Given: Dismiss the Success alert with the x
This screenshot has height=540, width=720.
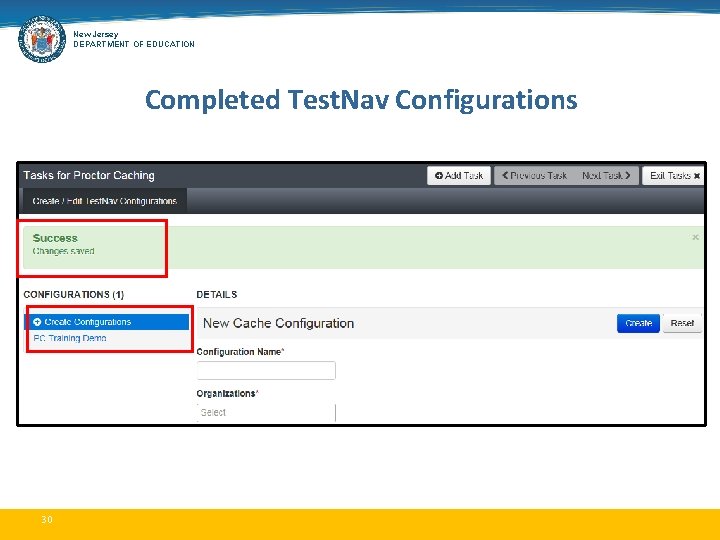Looking at the screenshot, I should 695,237.
